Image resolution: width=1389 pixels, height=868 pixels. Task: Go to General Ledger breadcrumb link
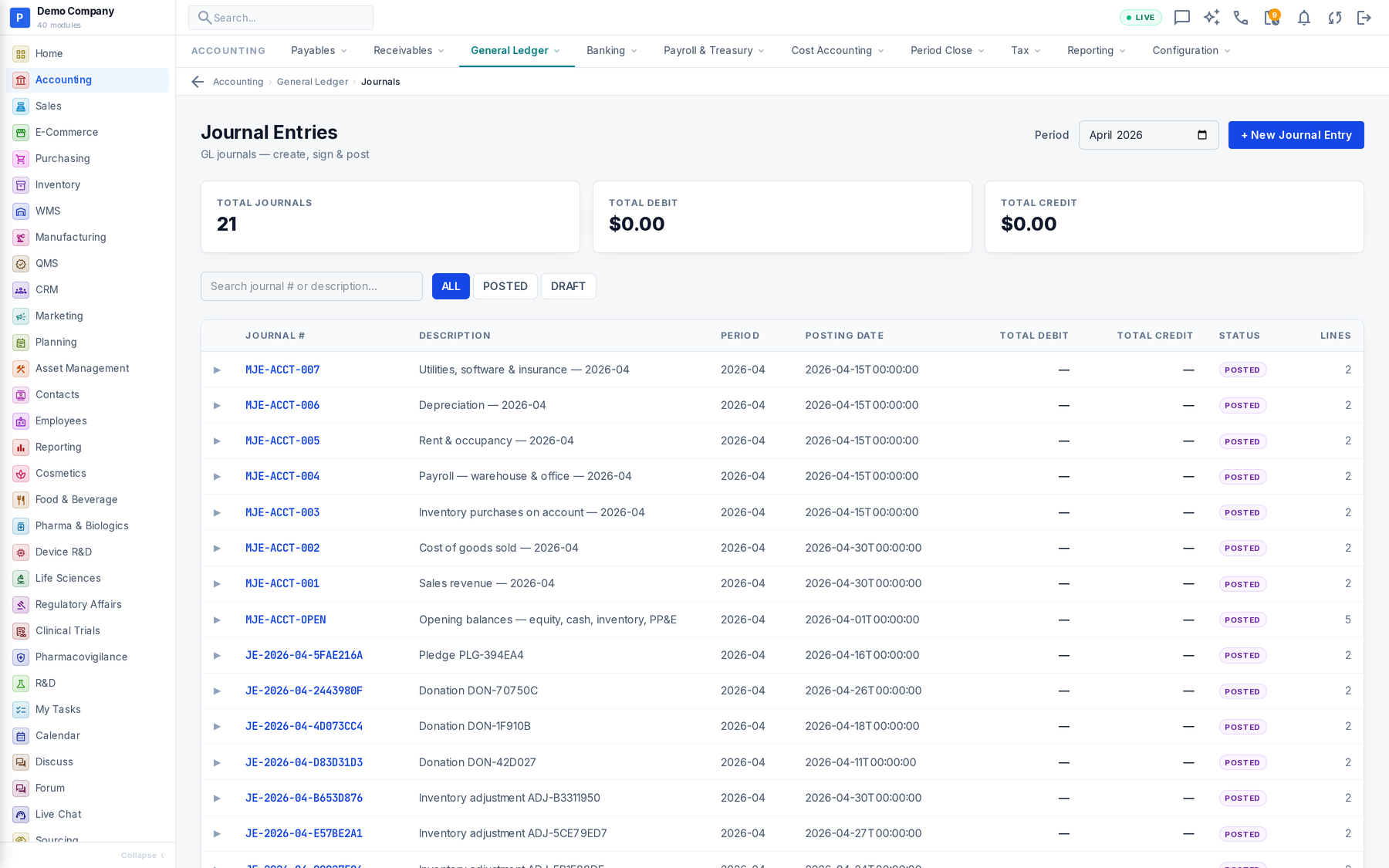[x=313, y=82]
